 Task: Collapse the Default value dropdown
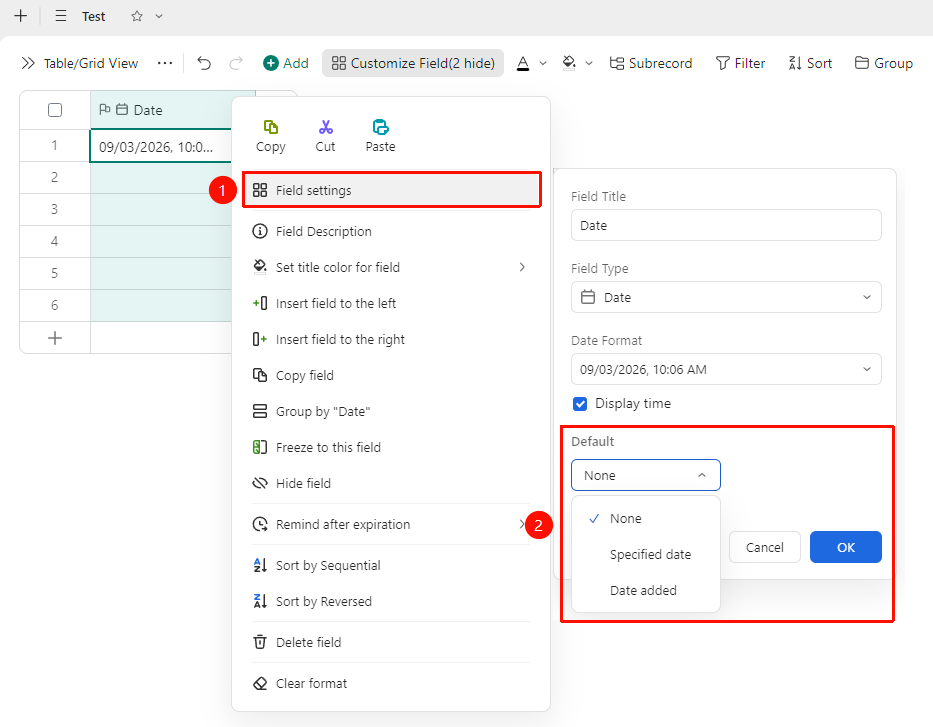click(x=646, y=475)
